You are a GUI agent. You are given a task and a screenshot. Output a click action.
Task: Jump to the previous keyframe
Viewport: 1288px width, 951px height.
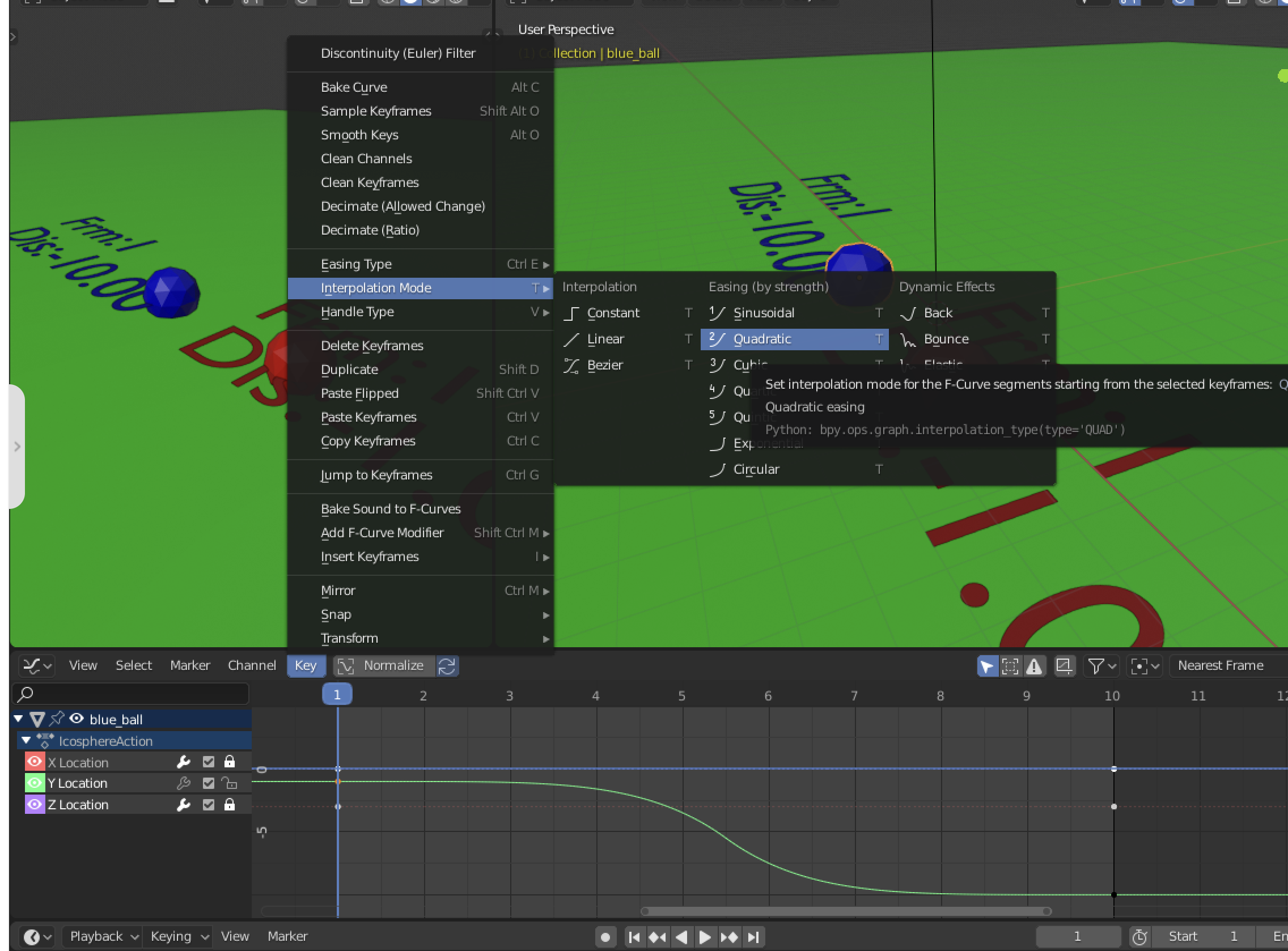click(x=658, y=937)
